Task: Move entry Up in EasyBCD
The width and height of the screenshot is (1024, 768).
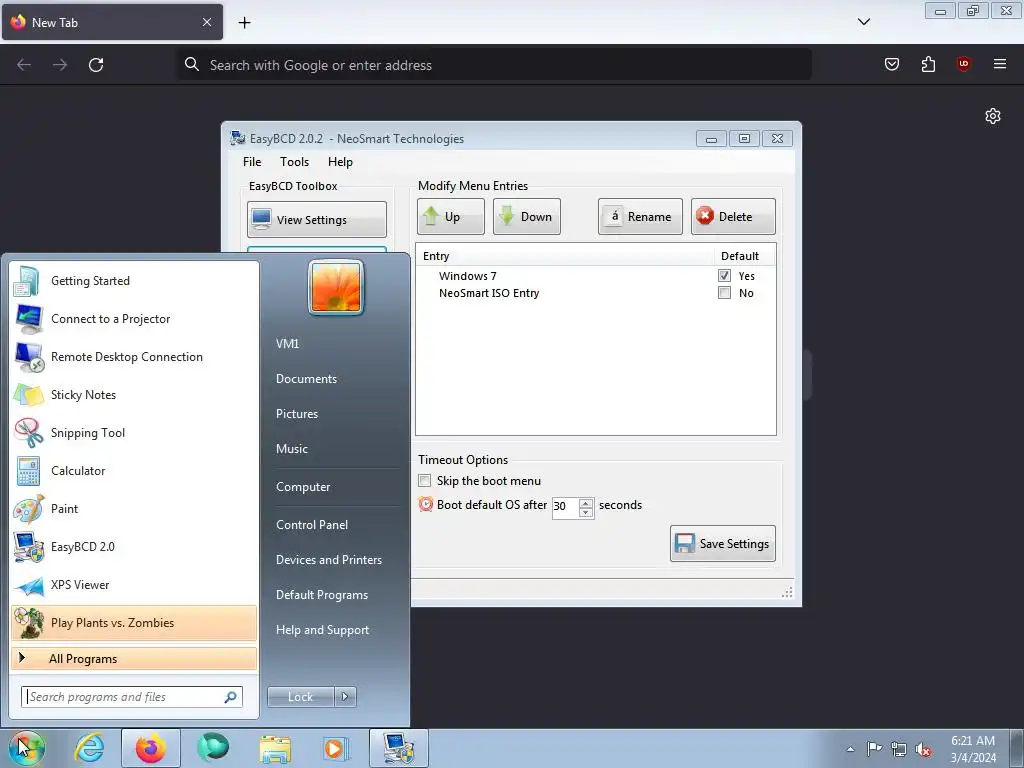Action: point(451,217)
